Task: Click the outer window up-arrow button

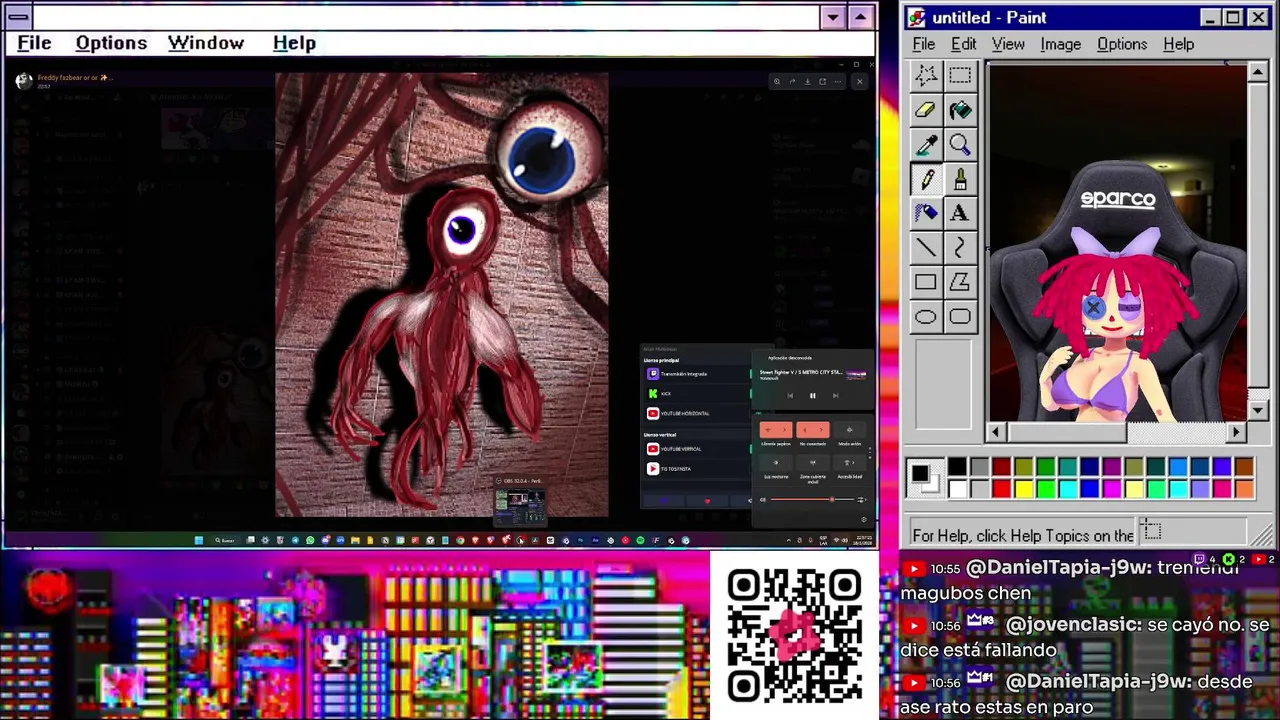Action: tap(860, 17)
